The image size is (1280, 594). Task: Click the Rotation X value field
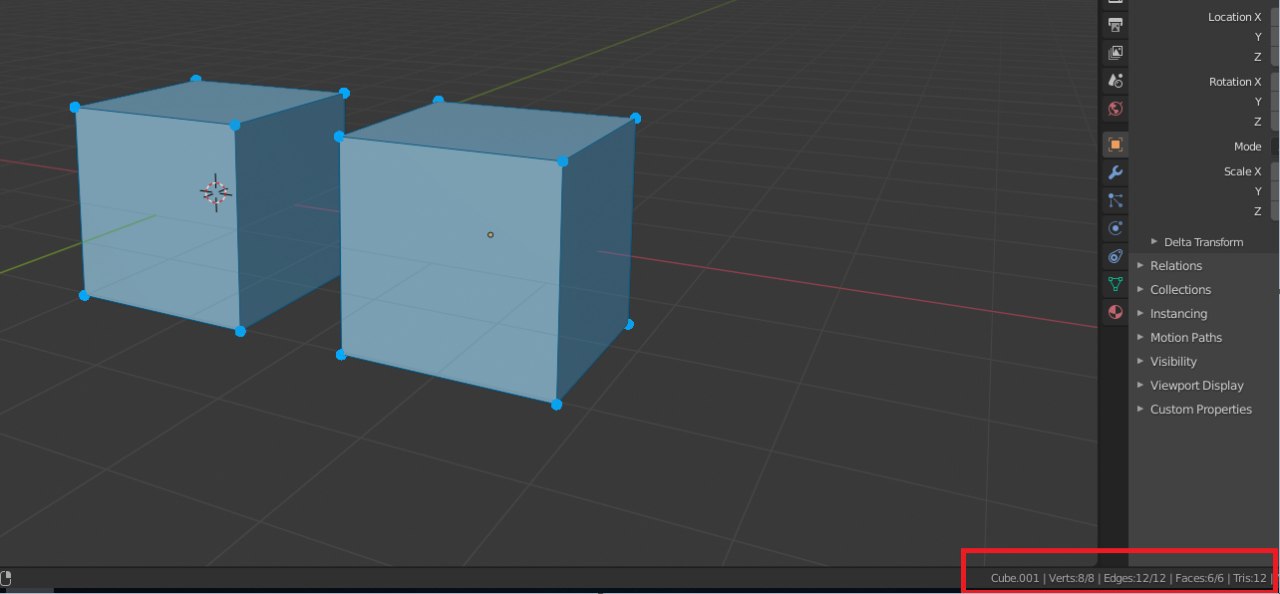[1276, 82]
